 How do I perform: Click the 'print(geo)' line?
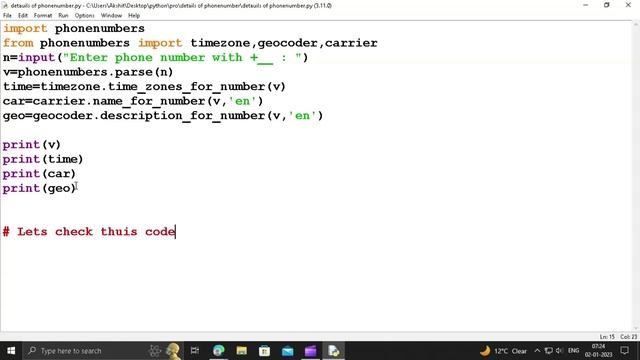coord(39,188)
